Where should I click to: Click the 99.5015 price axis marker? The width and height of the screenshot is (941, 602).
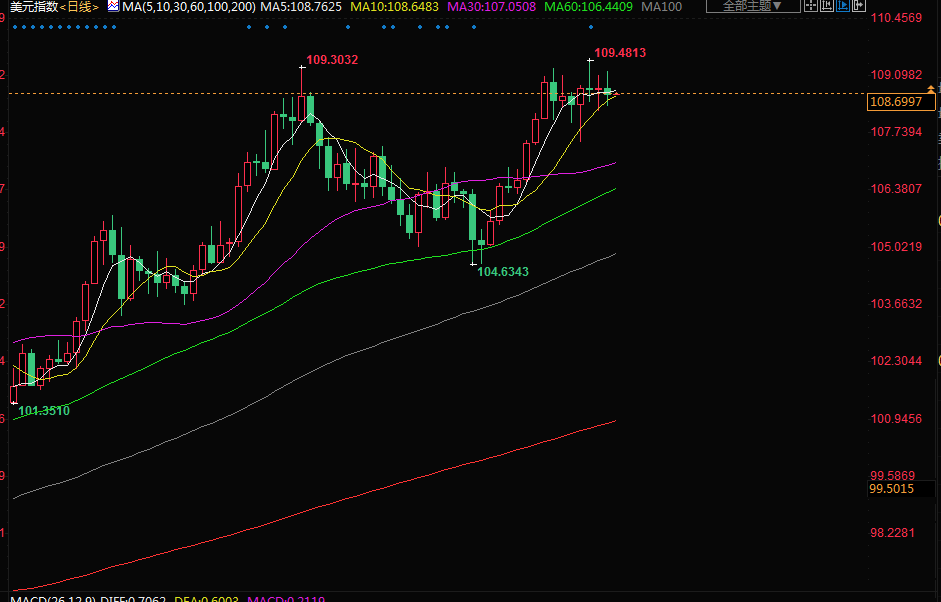tap(891, 489)
